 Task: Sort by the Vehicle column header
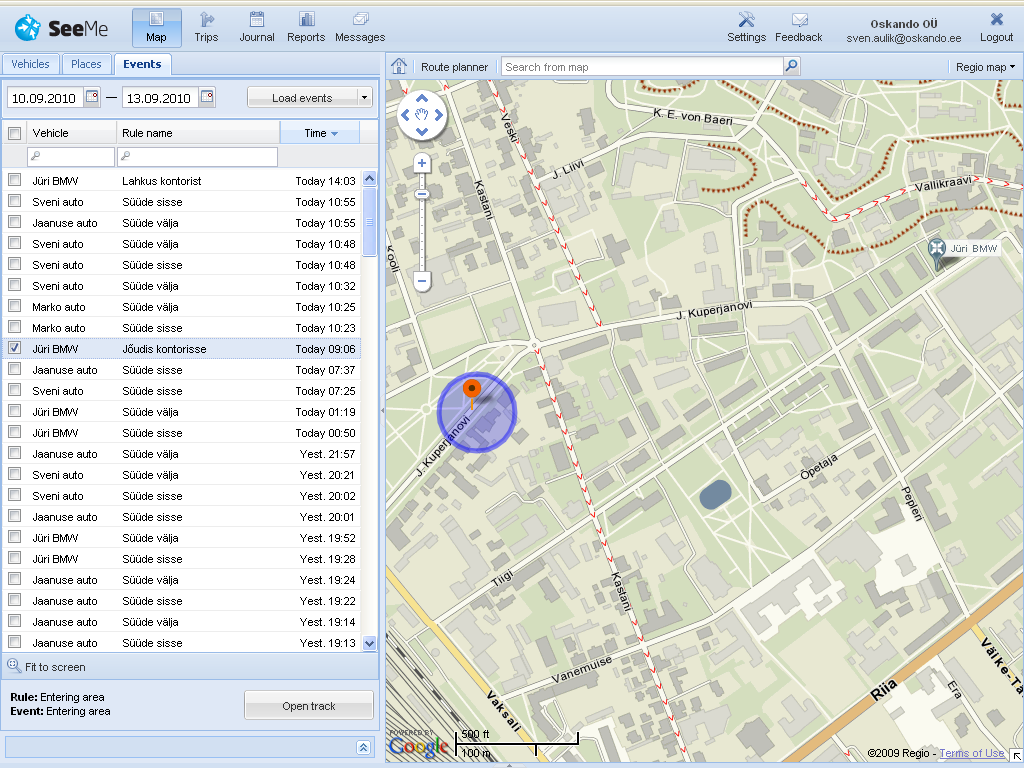[71, 133]
